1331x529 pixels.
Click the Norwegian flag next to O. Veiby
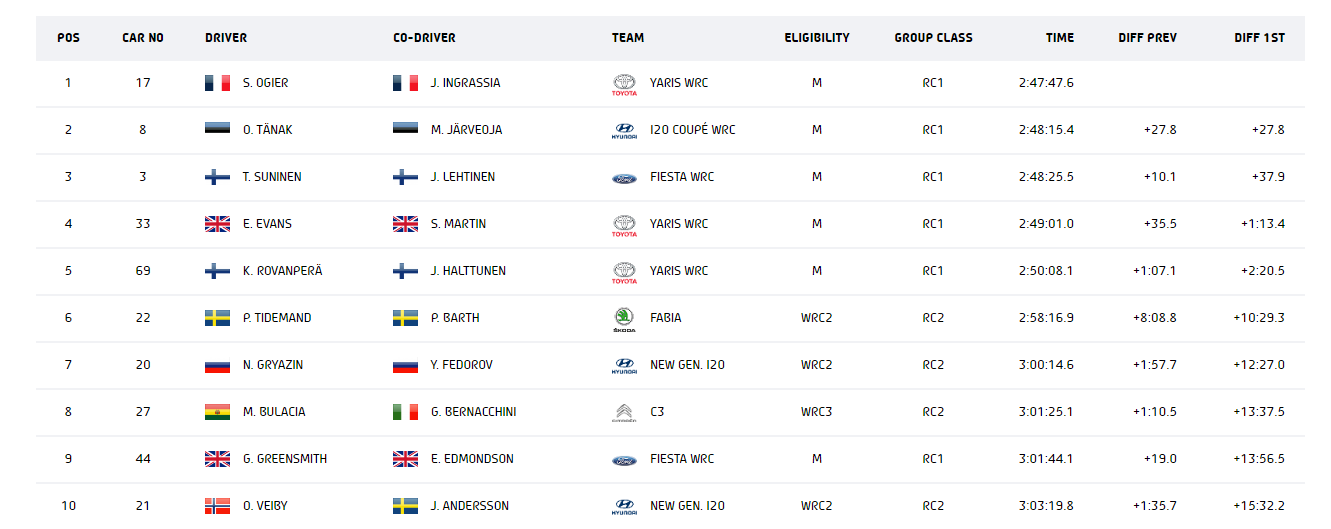[x=217, y=506]
